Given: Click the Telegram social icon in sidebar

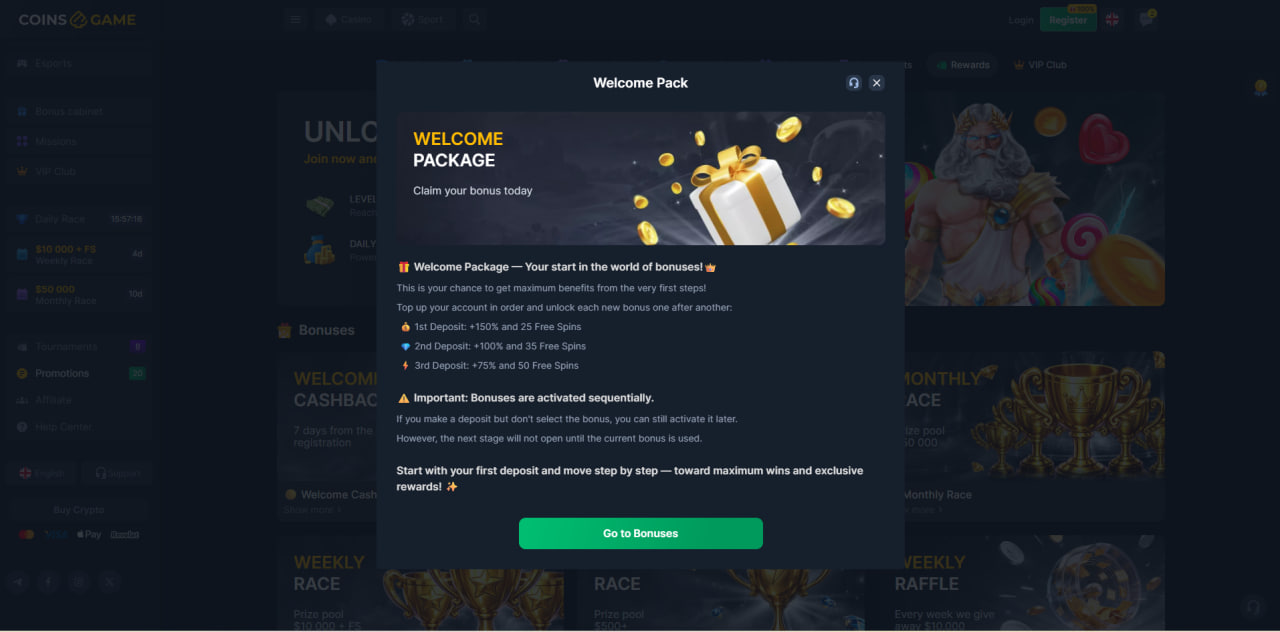Looking at the screenshot, I should [17, 581].
